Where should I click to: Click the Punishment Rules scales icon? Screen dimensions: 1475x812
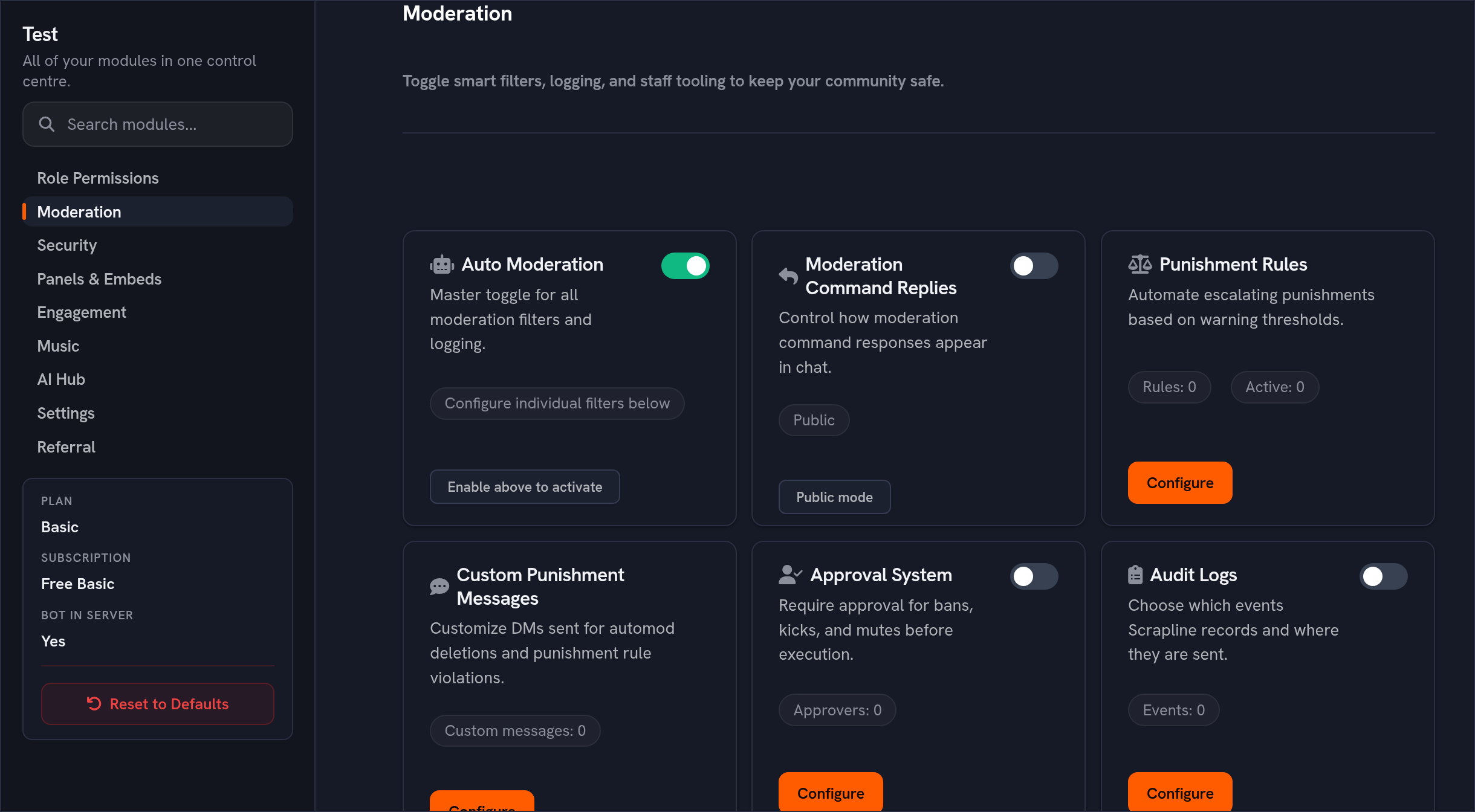click(x=1140, y=265)
